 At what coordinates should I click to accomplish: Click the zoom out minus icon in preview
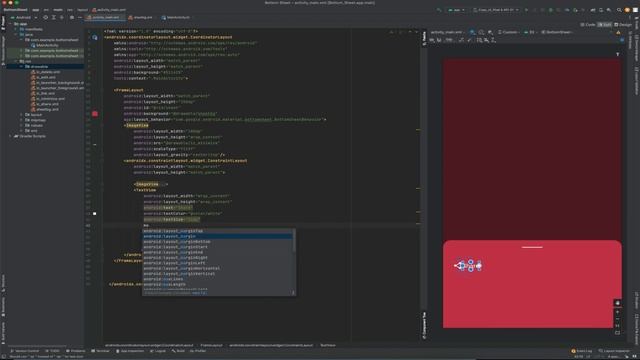pyautogui.click(x=618, y=319)
